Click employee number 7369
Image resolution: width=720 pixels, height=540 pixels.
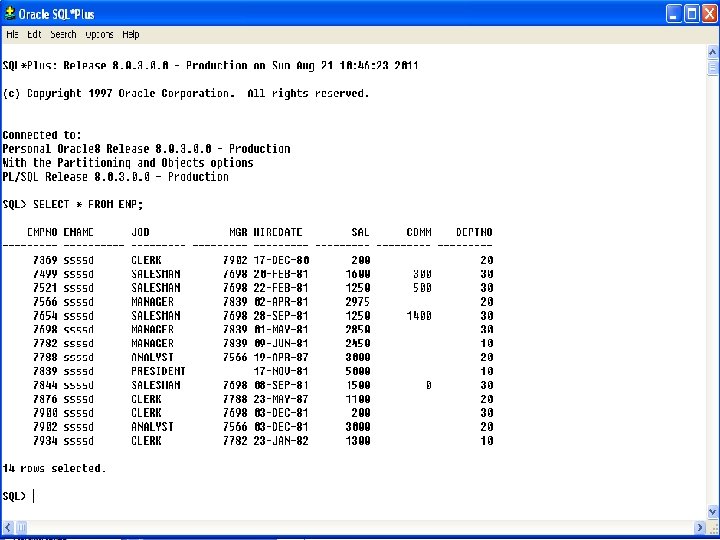(x=45, y=260)
